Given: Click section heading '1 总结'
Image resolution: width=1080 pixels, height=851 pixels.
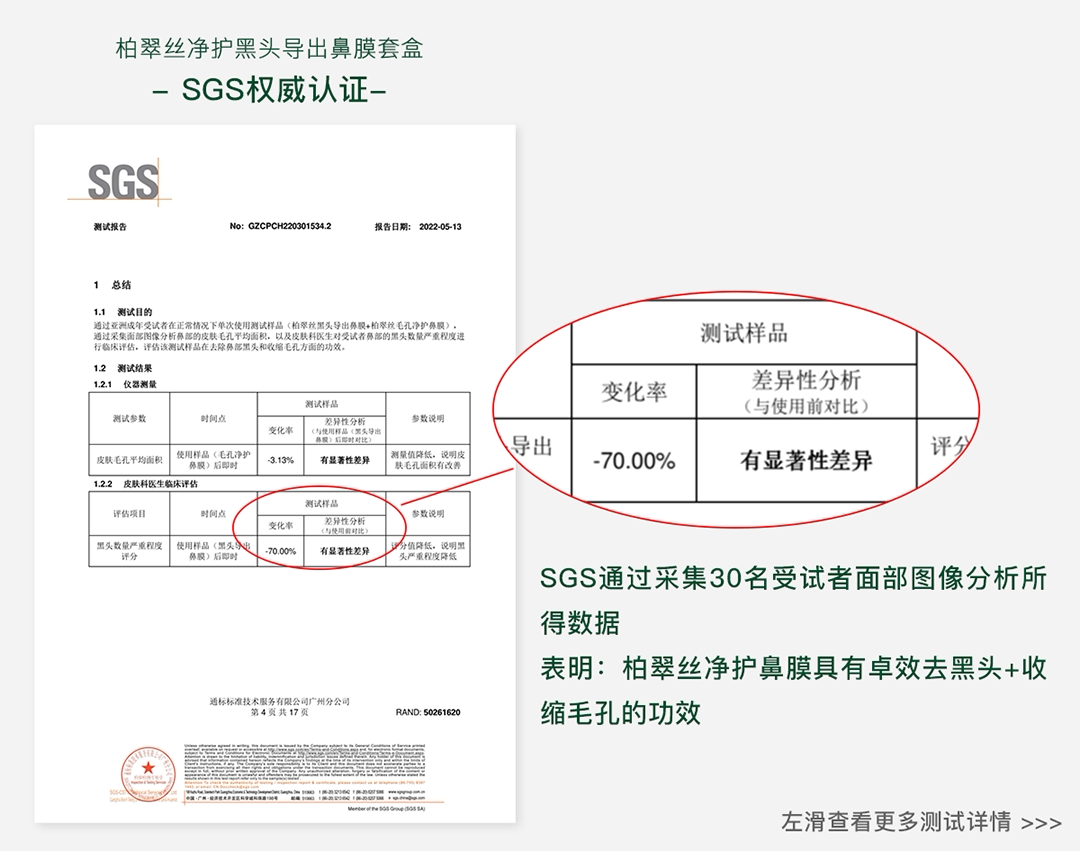Looking at the screenshot, I should tap(112, 284).
